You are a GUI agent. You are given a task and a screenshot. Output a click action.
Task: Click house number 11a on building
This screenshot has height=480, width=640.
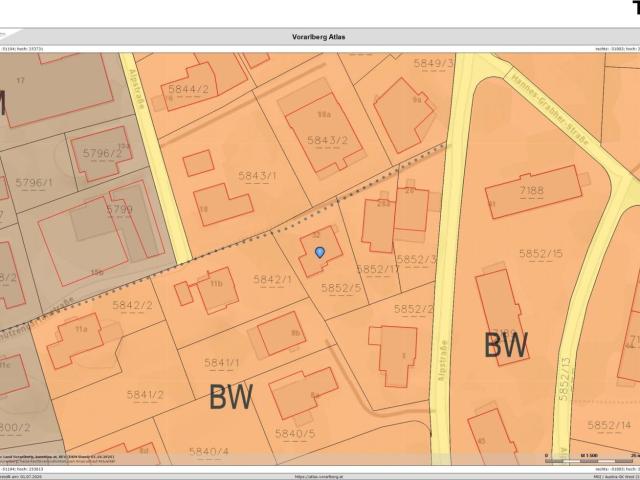point(81,329)
